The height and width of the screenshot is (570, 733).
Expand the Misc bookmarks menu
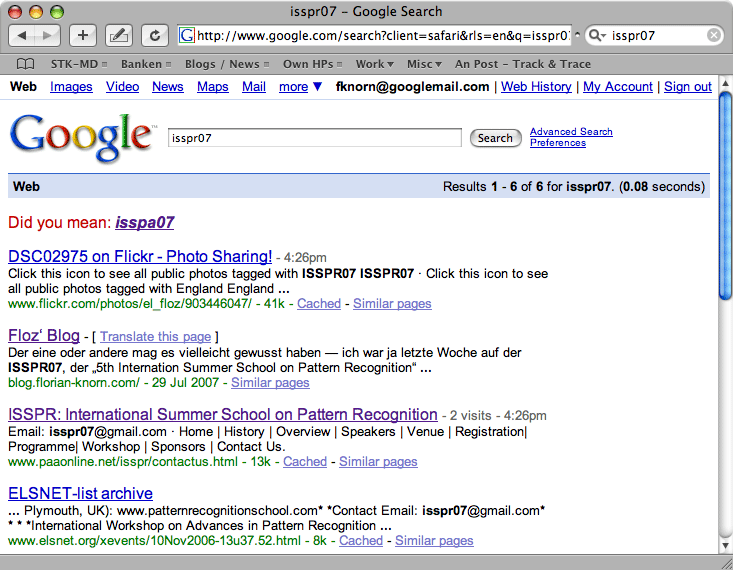coord(424,64)
